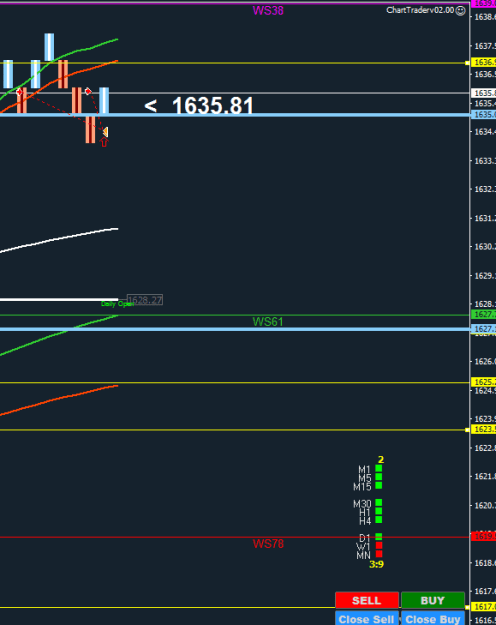This screenshot has height=625, width=496.
Task: Click the yellow 3:9 timer text
Action: 376,564
